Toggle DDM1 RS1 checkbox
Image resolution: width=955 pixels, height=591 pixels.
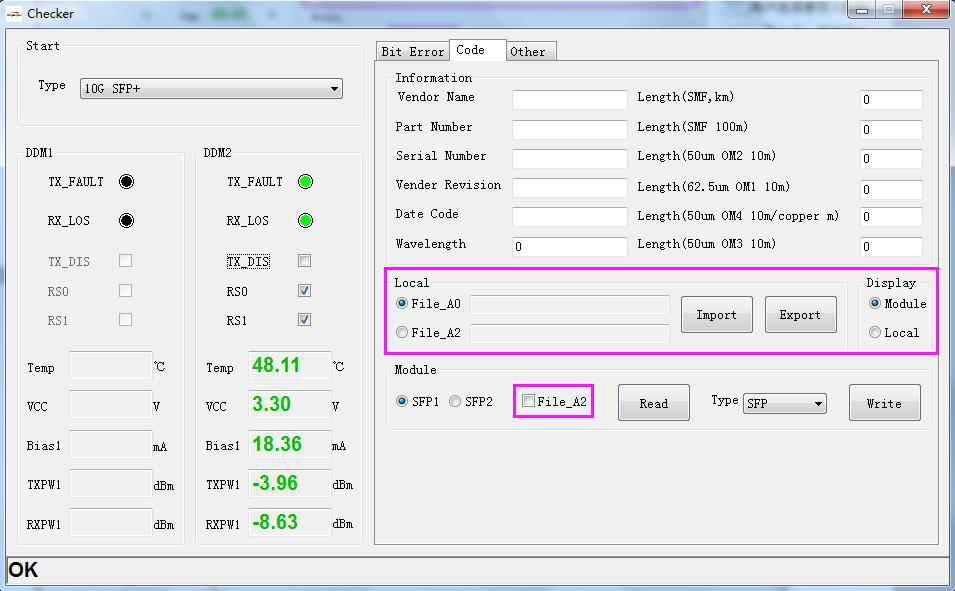125,320
